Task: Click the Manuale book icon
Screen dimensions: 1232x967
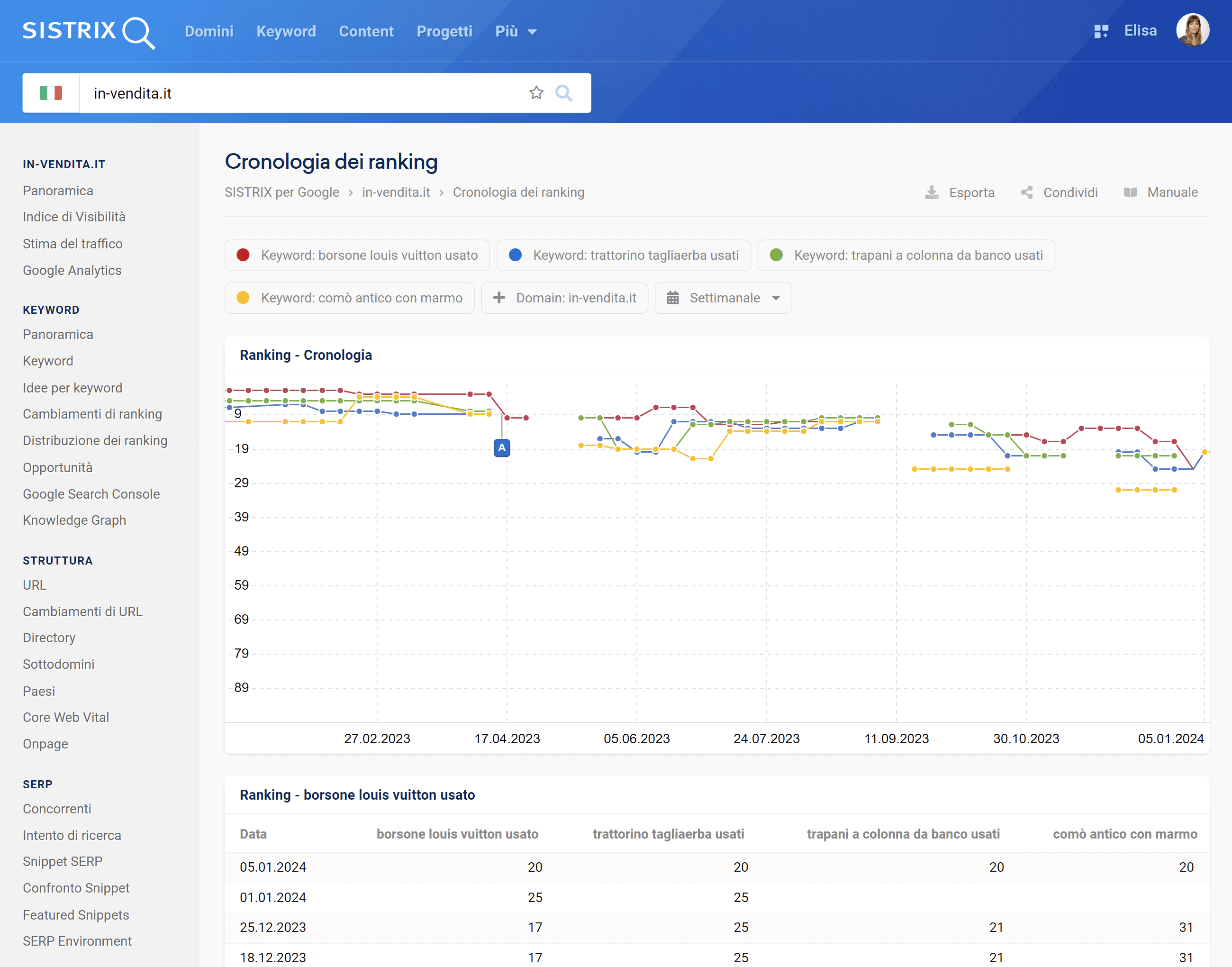Action: pos(1130,192)
